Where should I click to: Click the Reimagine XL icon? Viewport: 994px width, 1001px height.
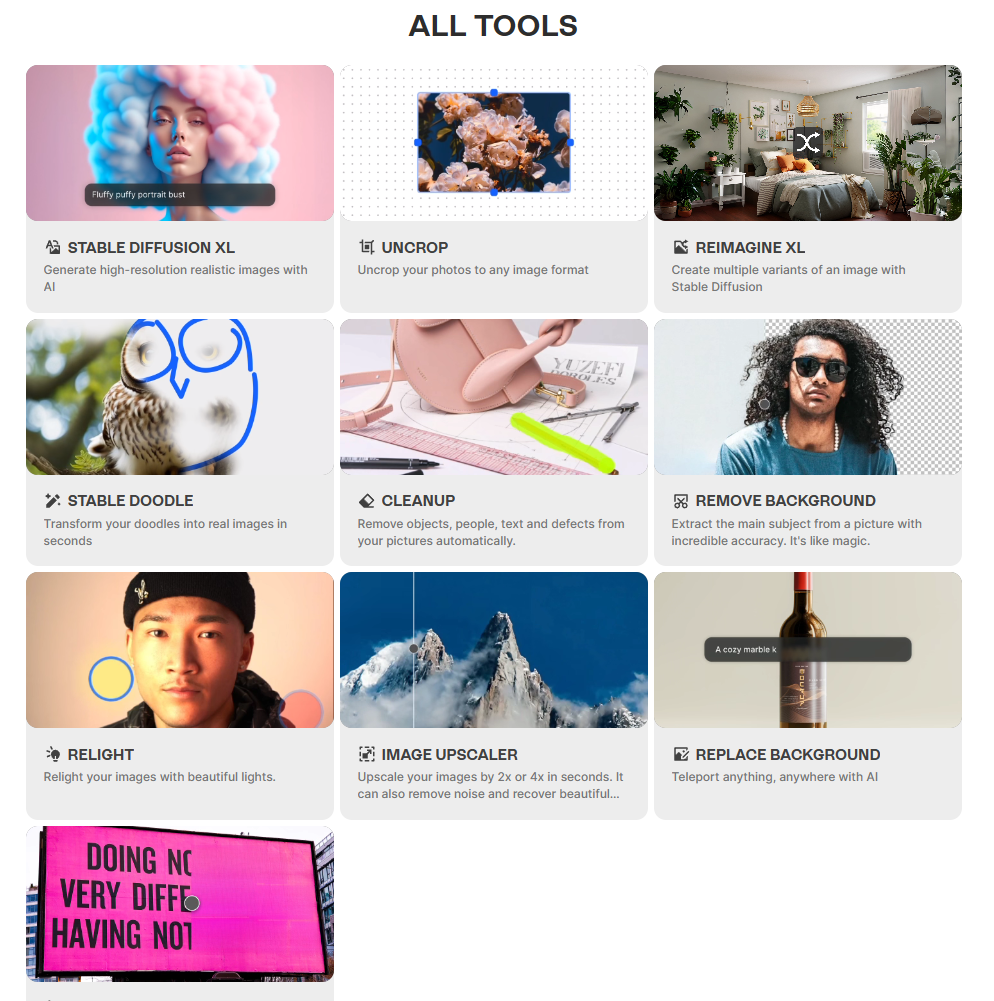coord(681,247)
